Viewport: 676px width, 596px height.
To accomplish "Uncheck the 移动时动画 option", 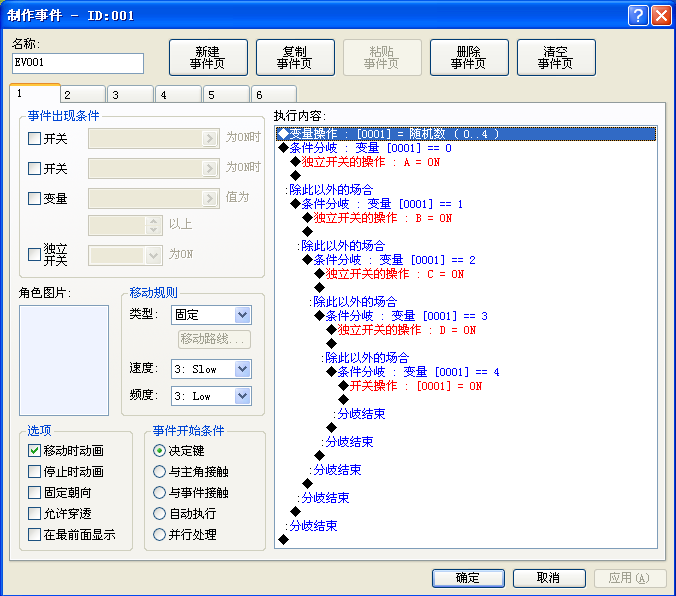I will (x=34, y=451).
